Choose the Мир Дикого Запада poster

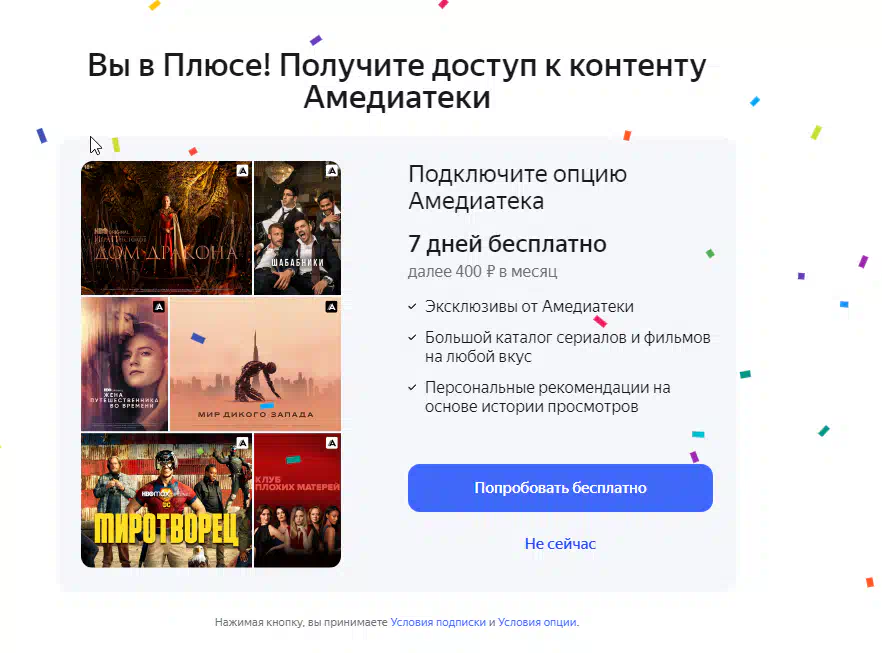pyautogui.click(x=255, y=364)
